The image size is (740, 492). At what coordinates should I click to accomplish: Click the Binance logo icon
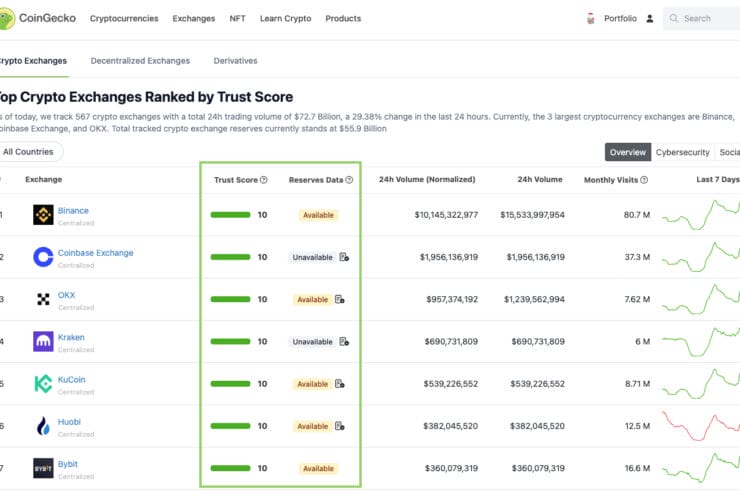(x=43, y=215)
